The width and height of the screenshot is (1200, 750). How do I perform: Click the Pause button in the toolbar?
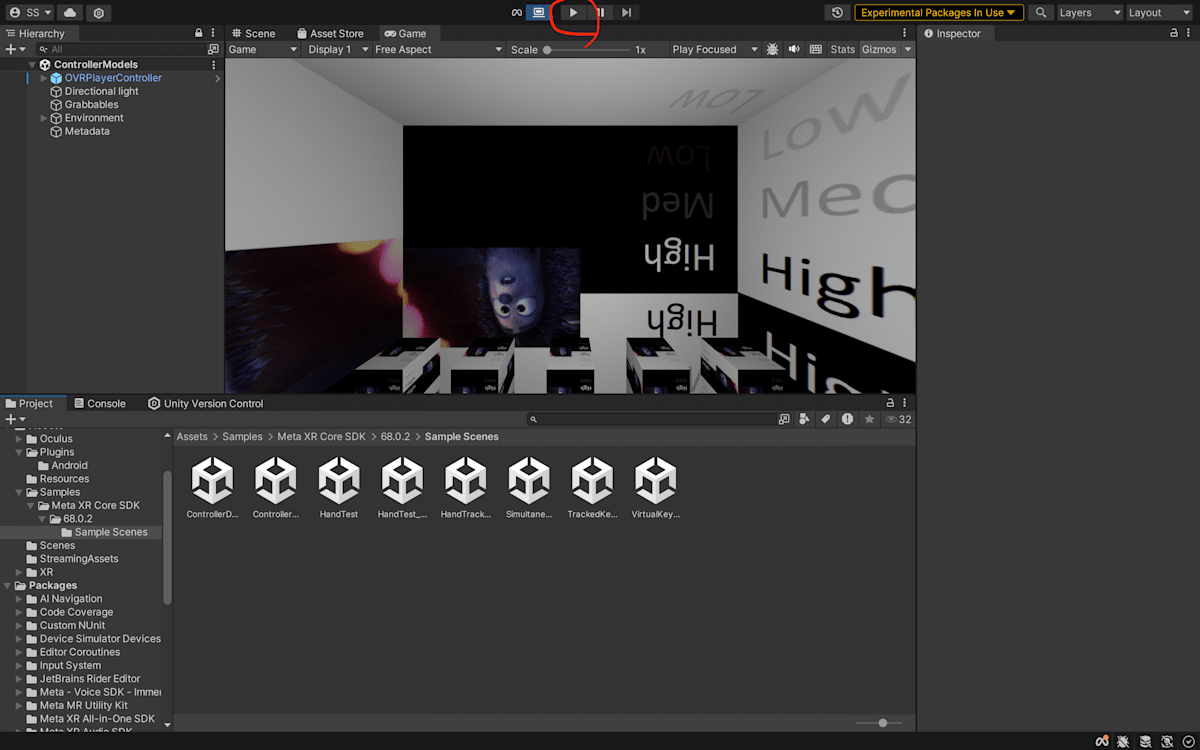[600, 13]
